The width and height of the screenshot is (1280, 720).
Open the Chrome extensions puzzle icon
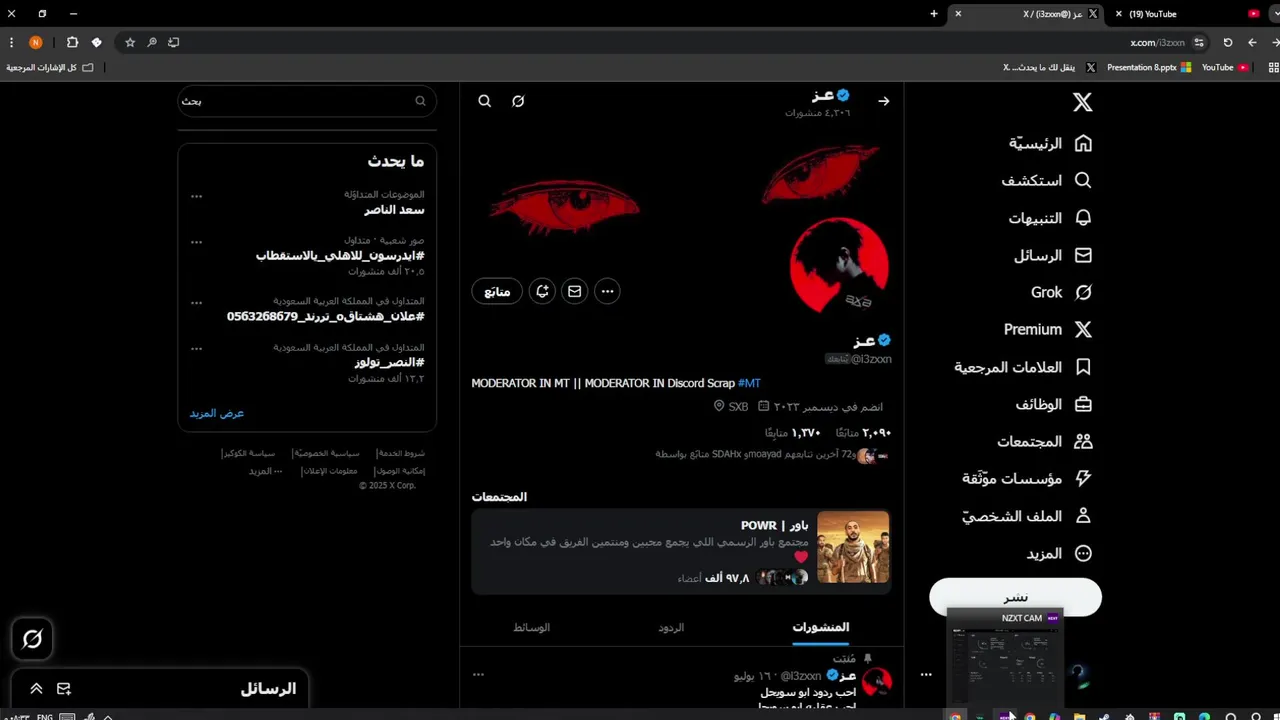point(72,42)
